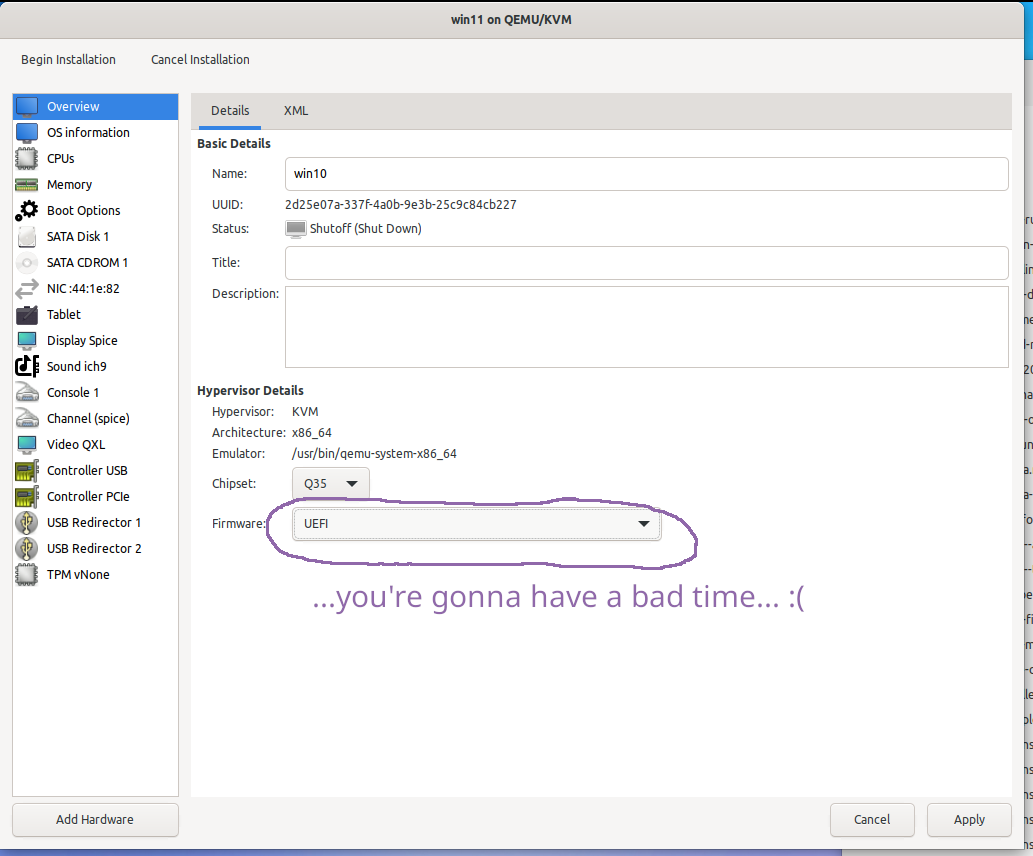
Task: Select the SATA CDROM 1 disc icon
Action: tap(27, 263)
